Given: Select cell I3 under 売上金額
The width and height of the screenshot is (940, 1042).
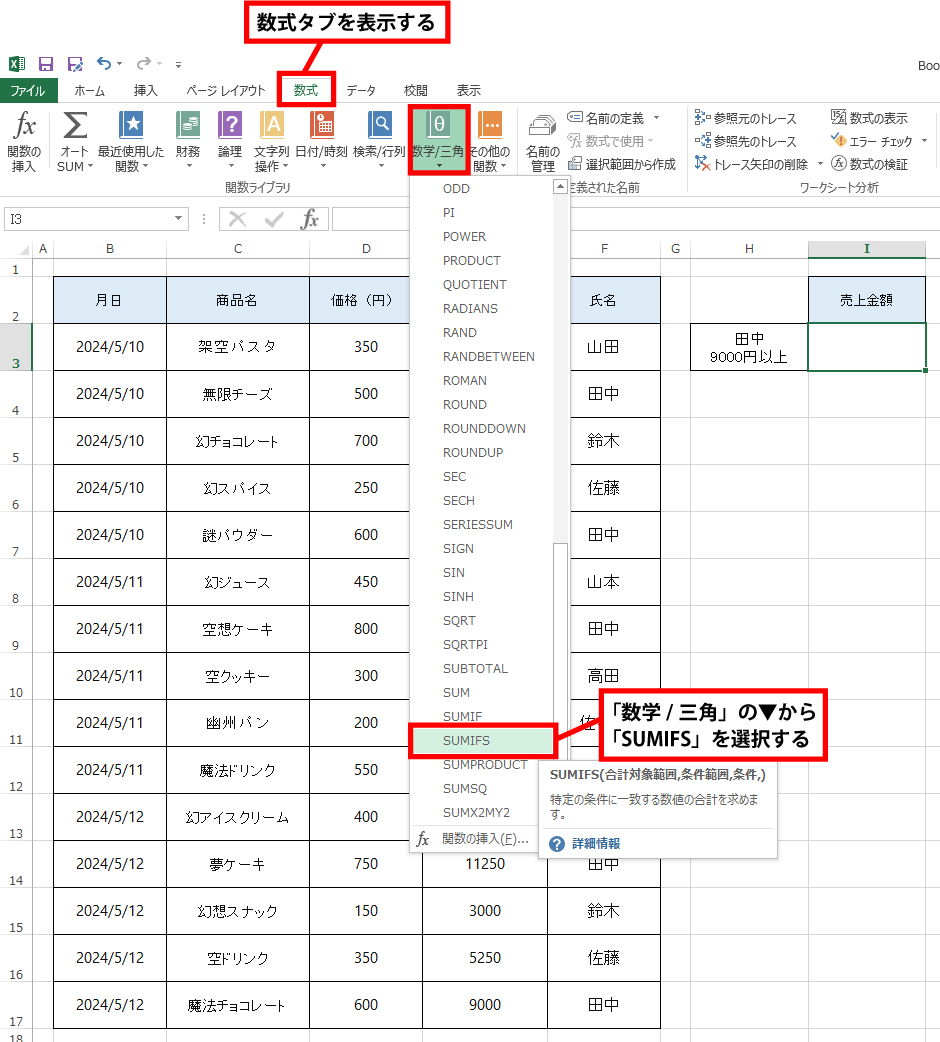Looking at the screenshot, I should (866, 347).
